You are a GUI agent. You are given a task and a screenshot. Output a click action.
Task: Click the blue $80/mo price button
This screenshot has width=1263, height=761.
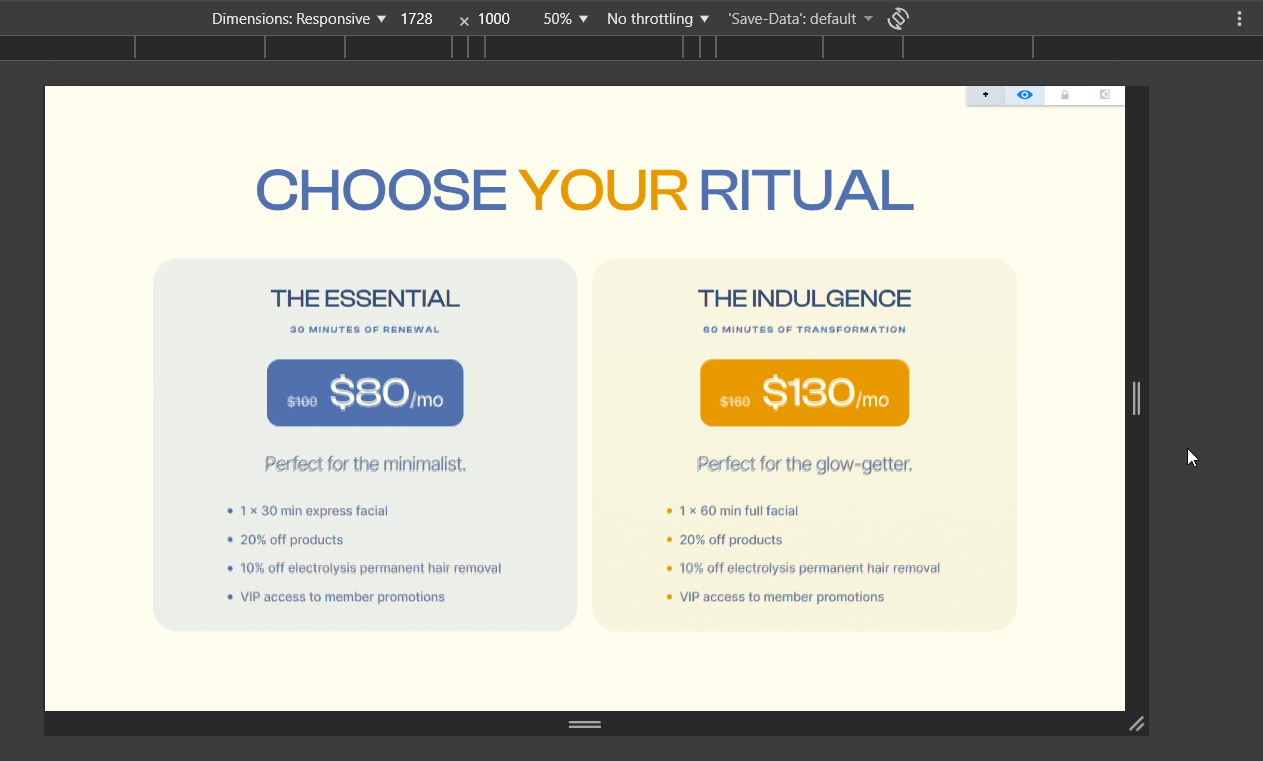[365, 393]
